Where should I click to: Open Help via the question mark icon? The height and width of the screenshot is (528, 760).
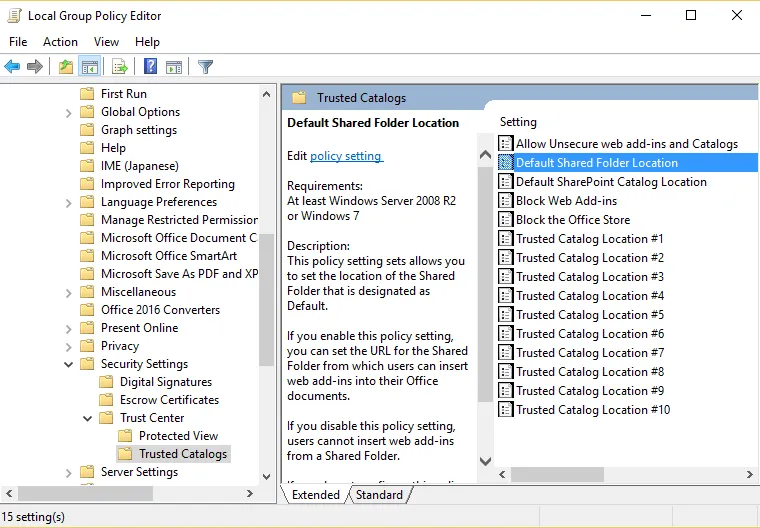(151, 66)
